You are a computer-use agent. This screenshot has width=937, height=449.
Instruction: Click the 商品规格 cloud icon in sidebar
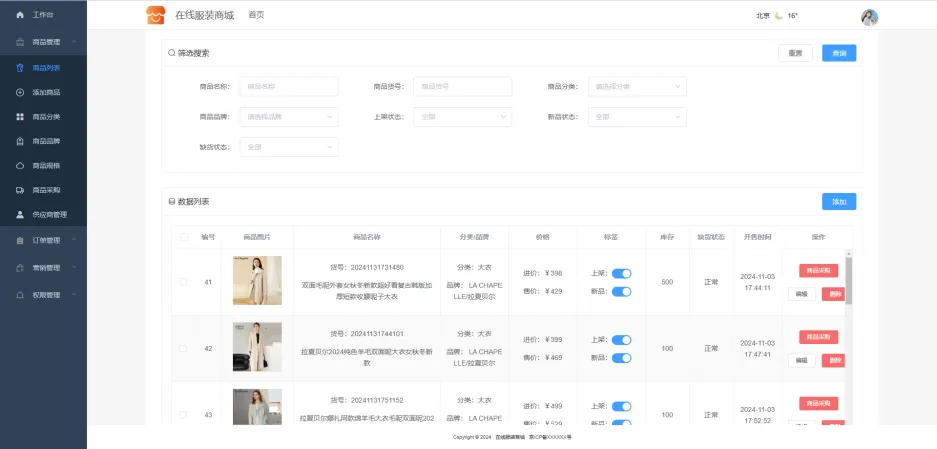(21, 165)
